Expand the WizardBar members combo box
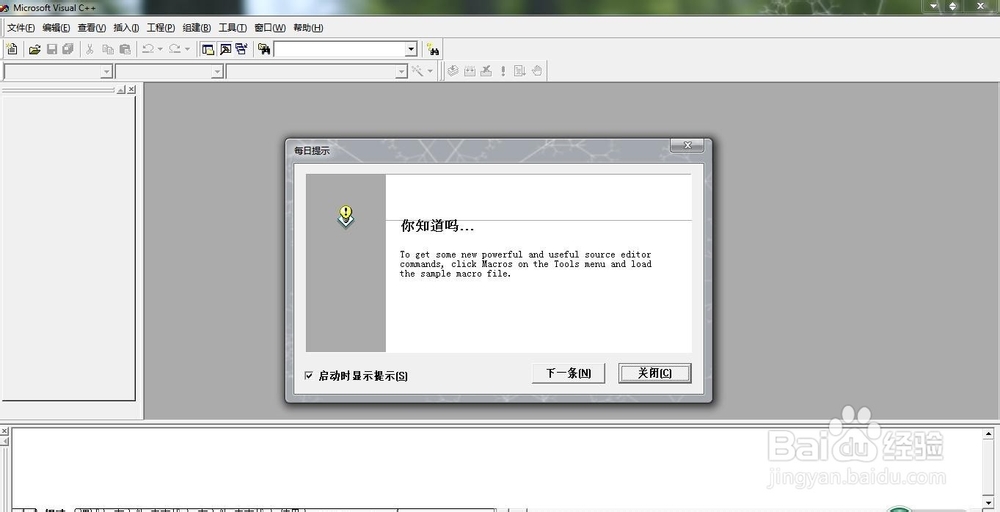Image resolution: width=1000 pixels, height=512 pixels. click(401, 71)
